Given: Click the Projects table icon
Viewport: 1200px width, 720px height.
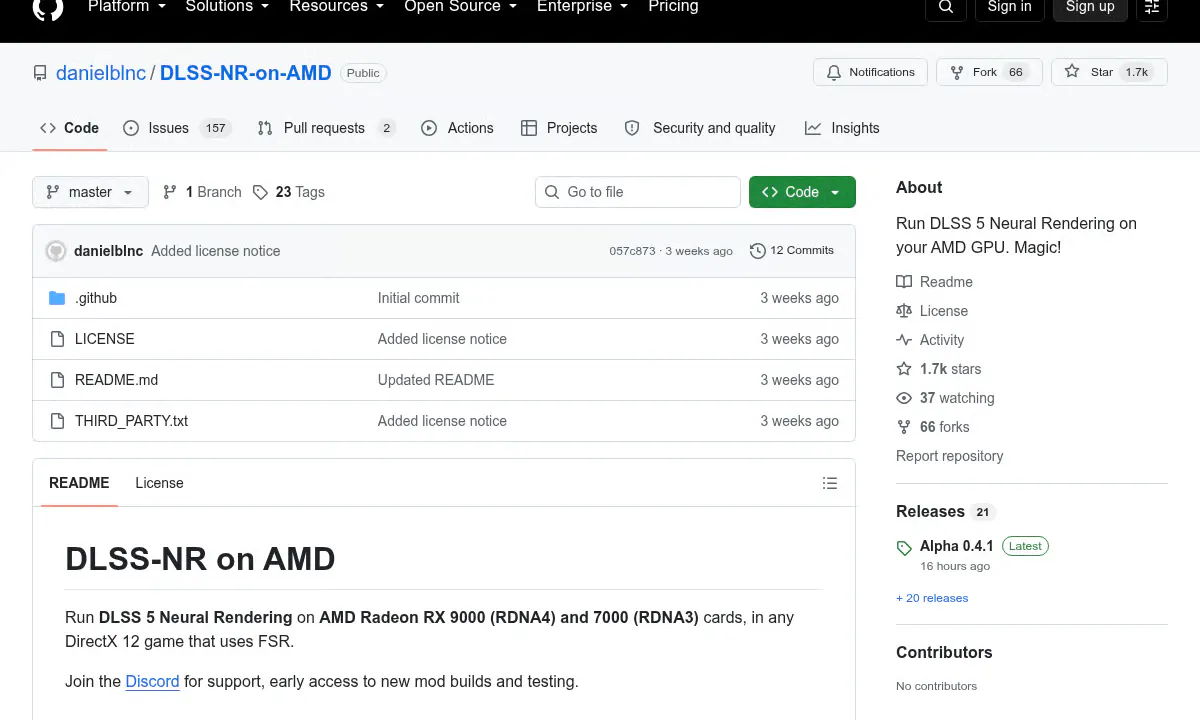Looking at the screenshot, I should coord(529,128).
